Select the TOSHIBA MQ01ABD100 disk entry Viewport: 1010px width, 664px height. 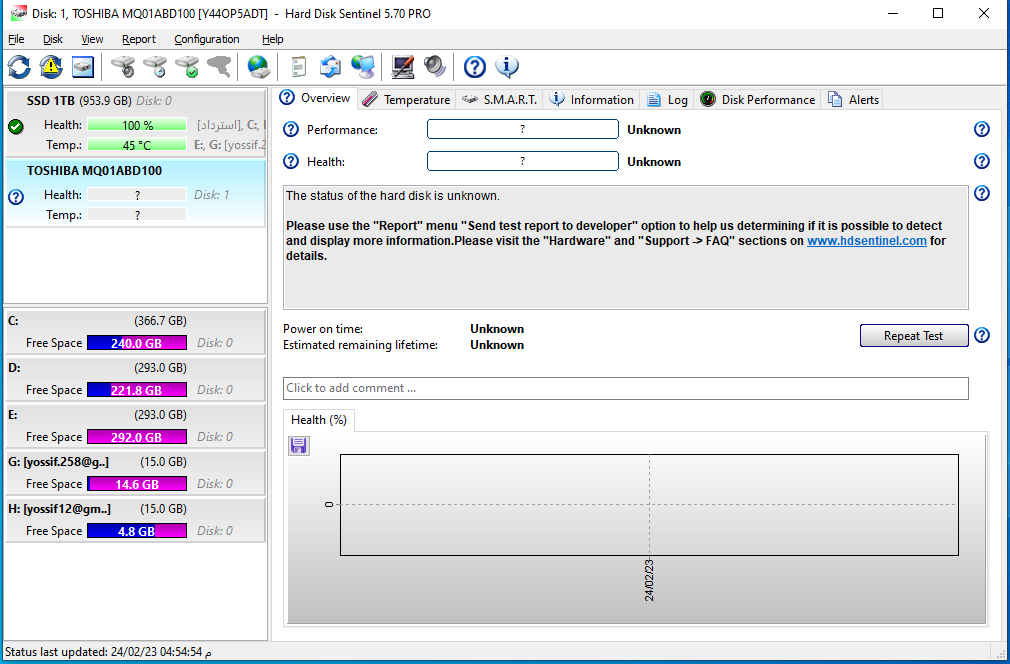135,193
